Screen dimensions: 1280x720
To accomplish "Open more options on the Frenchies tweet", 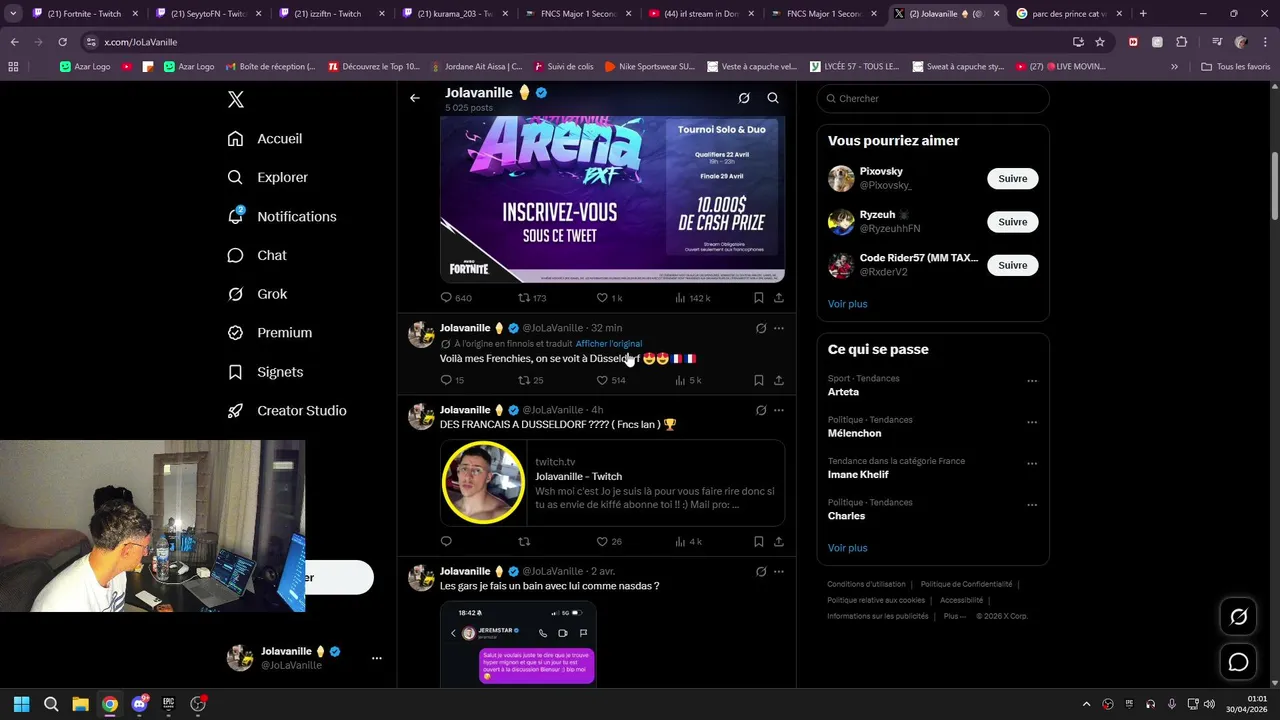I will 779,328.
